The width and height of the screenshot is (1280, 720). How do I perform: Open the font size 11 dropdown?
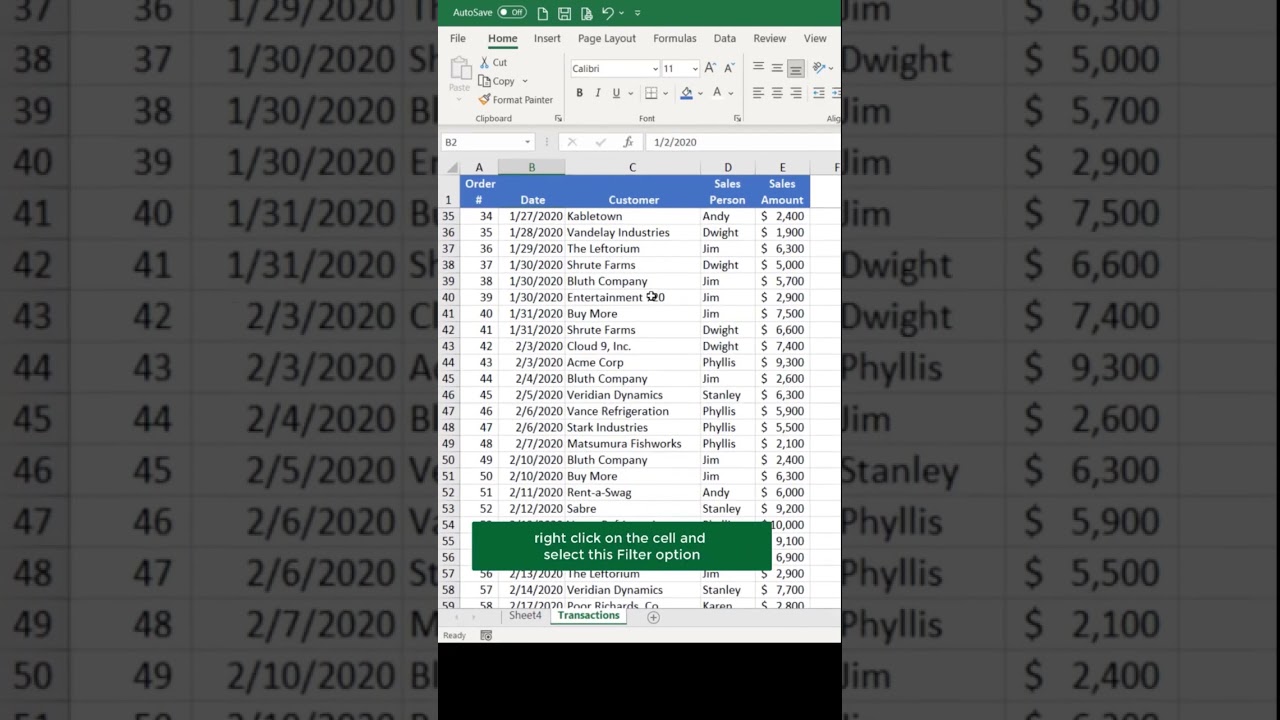point(695,69)
